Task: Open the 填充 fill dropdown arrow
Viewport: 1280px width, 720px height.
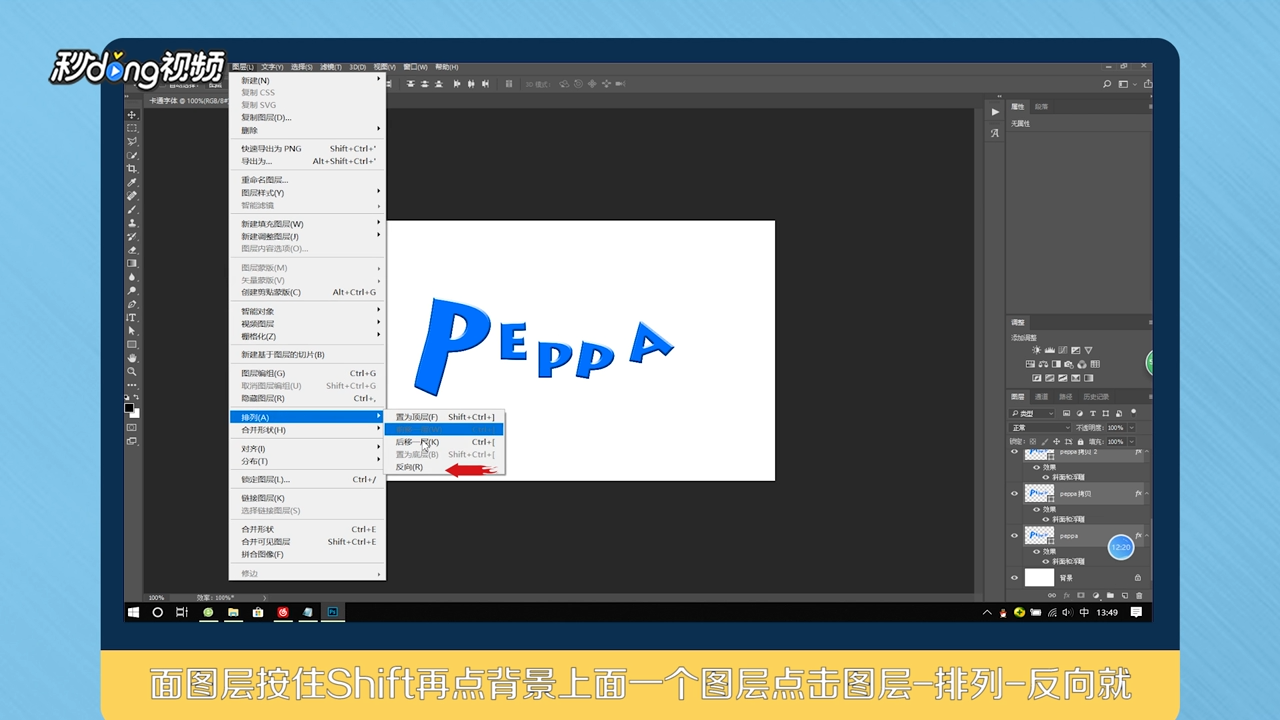Action: 1131,441
